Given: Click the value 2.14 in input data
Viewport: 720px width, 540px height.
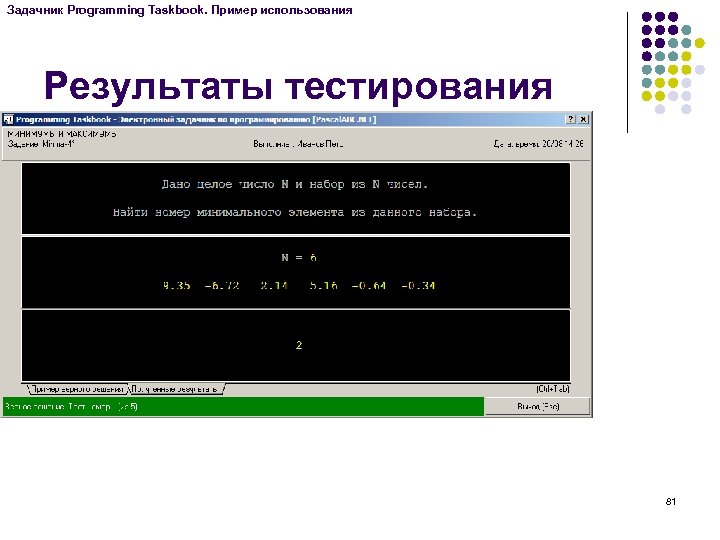Looking at the screenshot, I should coord(274,286).
